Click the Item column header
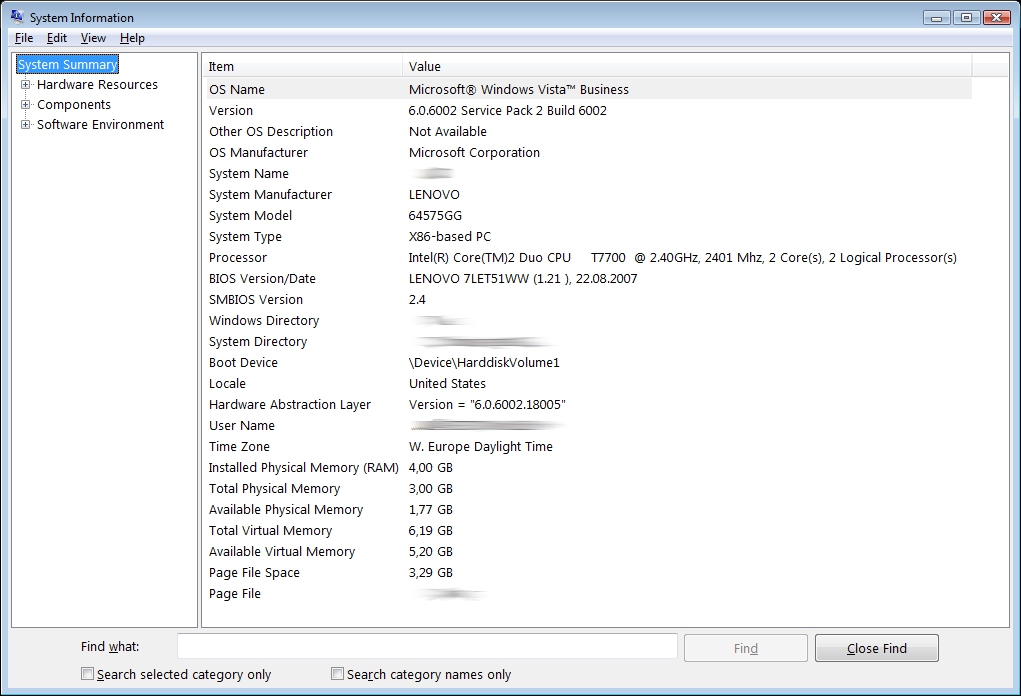Image resolution: width=1021 pixels, height=696 pixels. [x=302, y=66]
